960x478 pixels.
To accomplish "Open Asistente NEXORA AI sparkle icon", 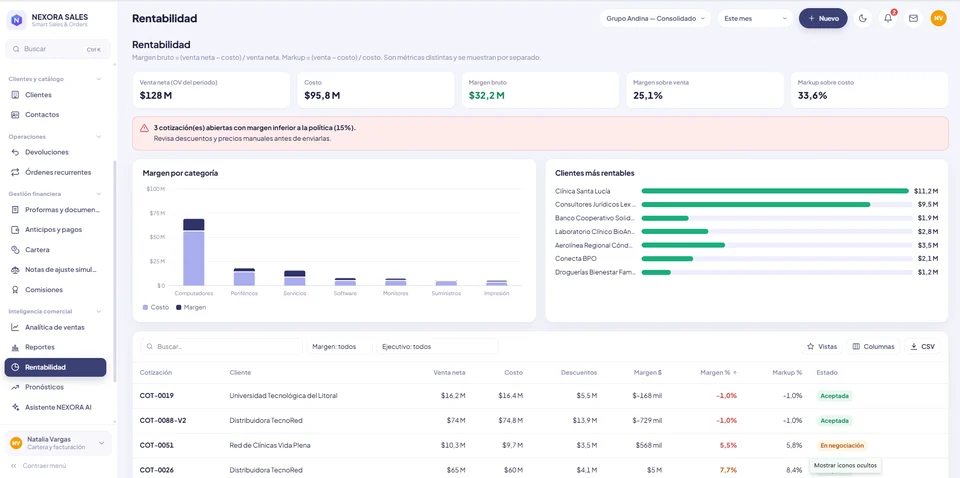I will (x=15, y=407).
